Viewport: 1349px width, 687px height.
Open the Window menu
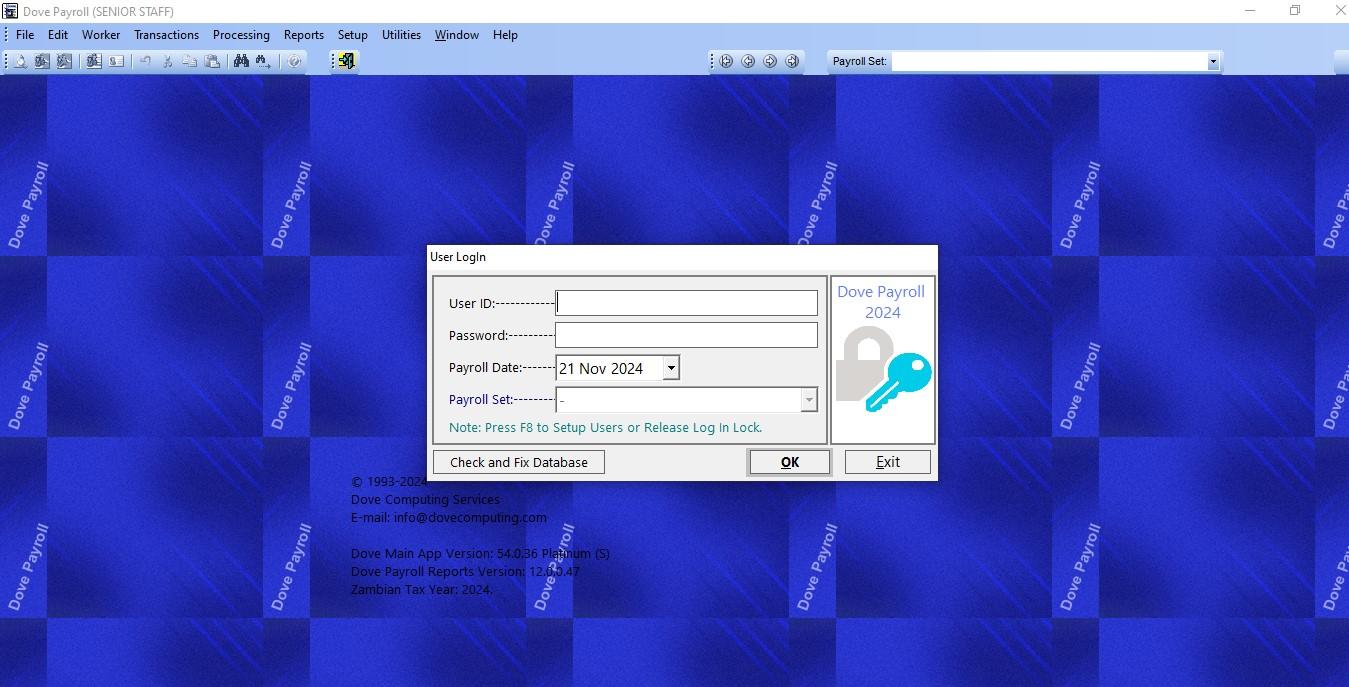pyautogui.click(x=456, y=35)
